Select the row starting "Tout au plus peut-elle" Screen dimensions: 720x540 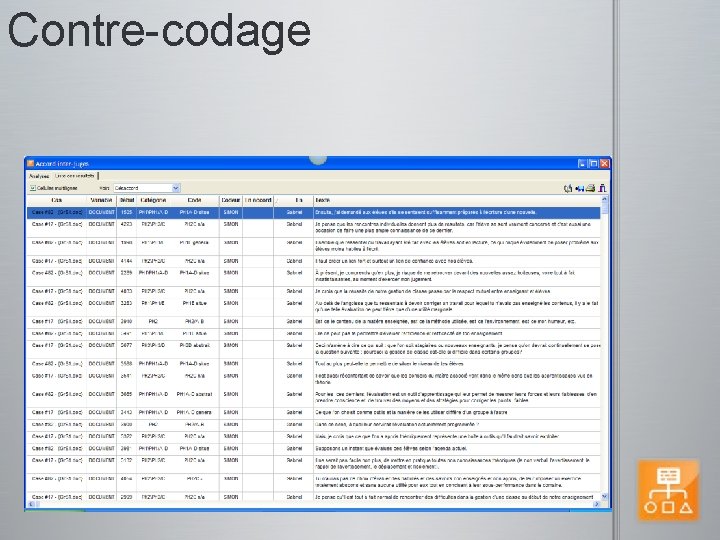[314, 364]
